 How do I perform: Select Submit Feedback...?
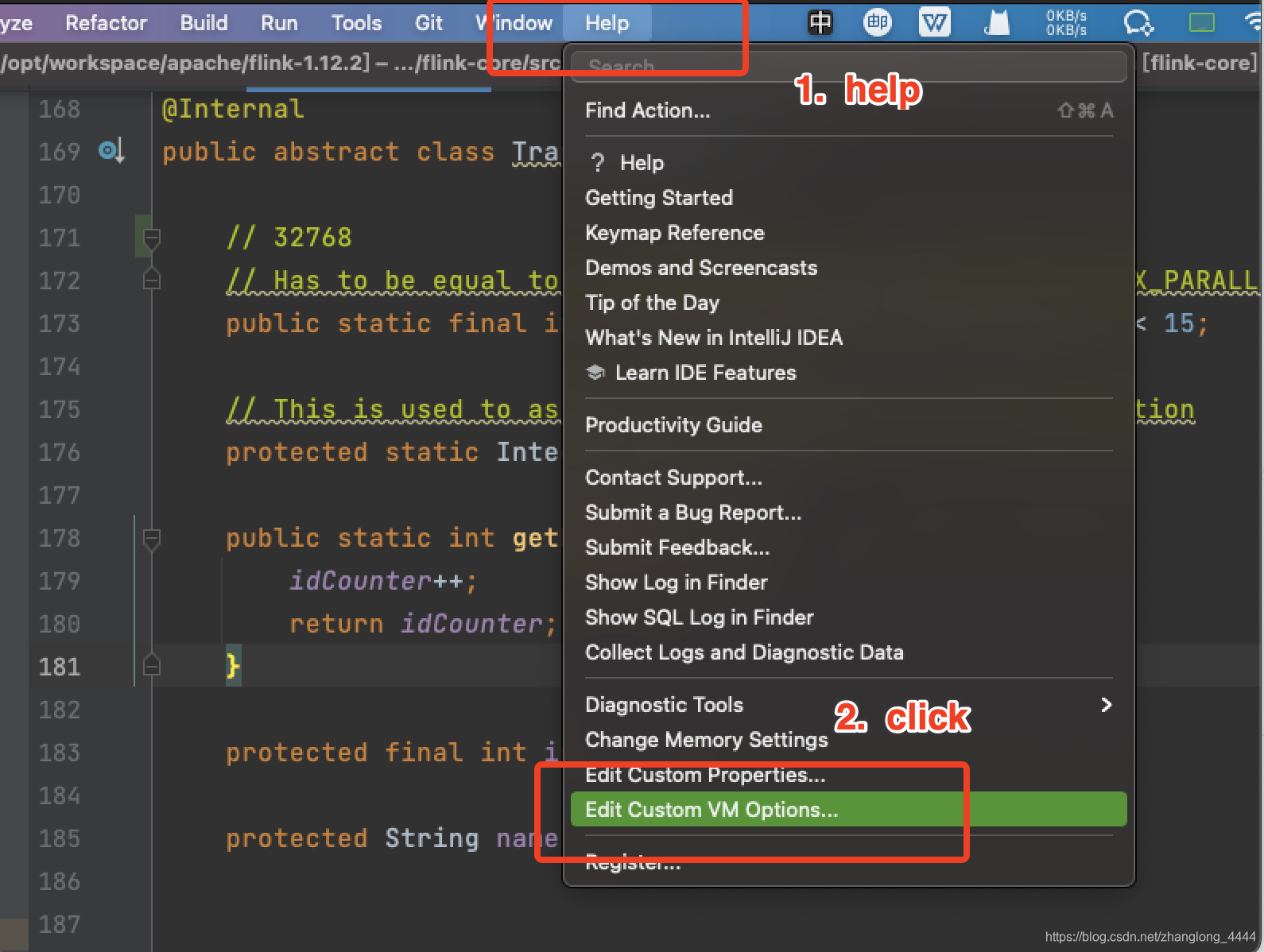click(848, 548)
